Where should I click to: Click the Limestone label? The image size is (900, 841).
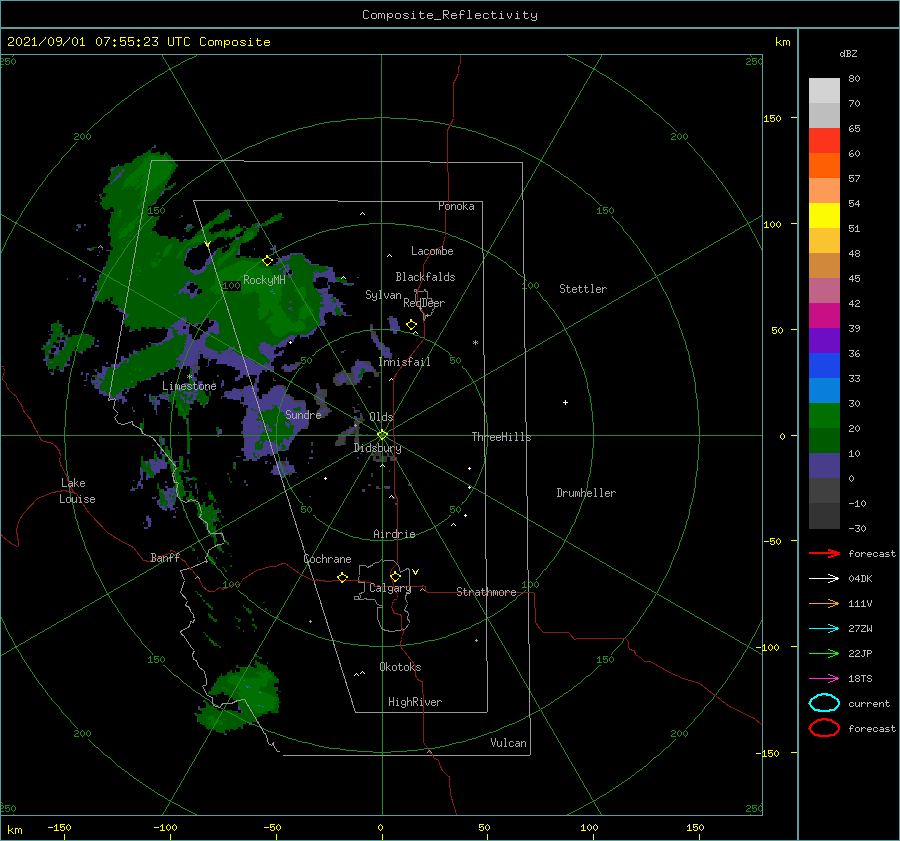click(189, 386)
